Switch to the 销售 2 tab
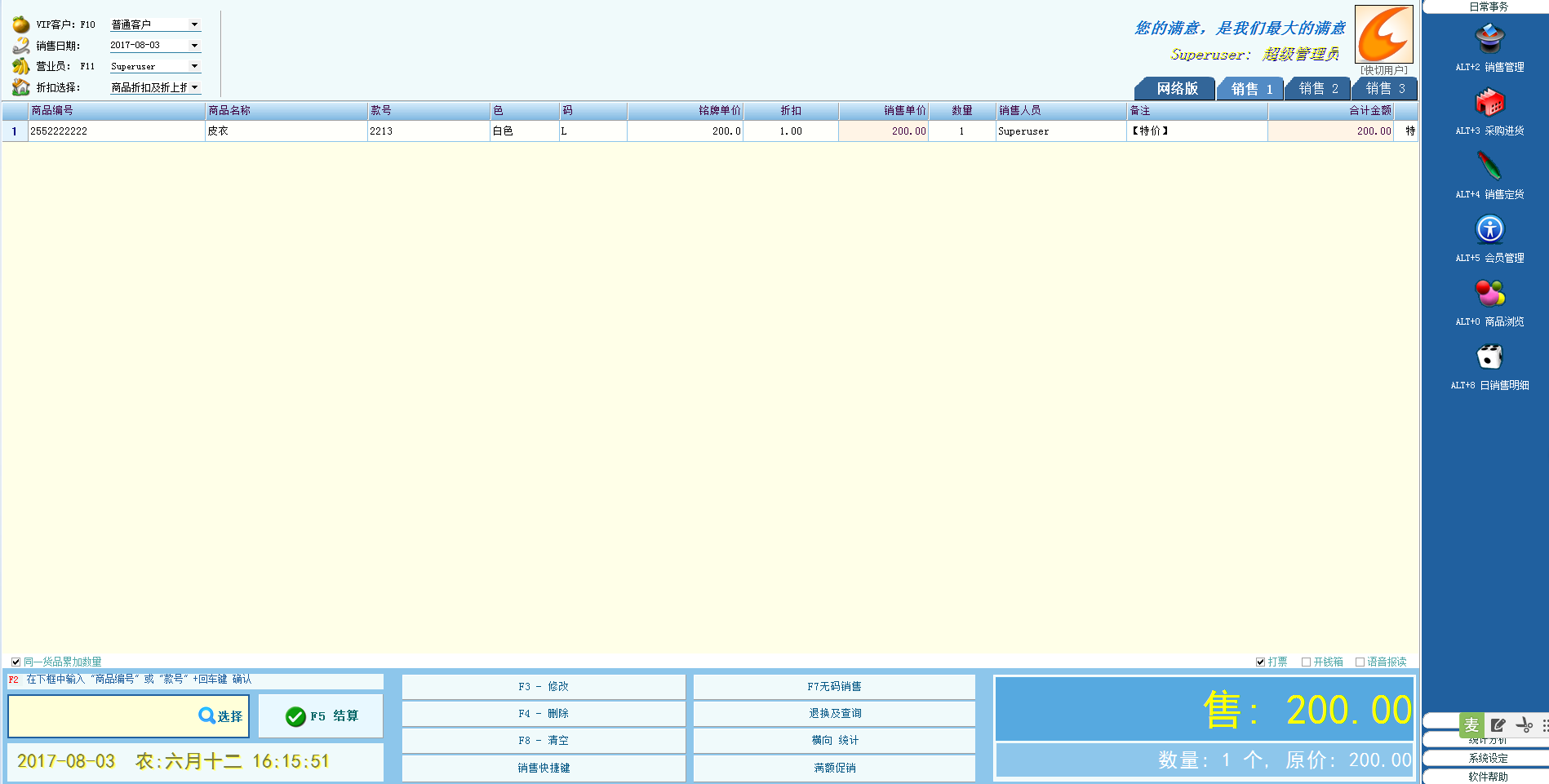Screen dimensions: 1549x784 coord(1318,88)
